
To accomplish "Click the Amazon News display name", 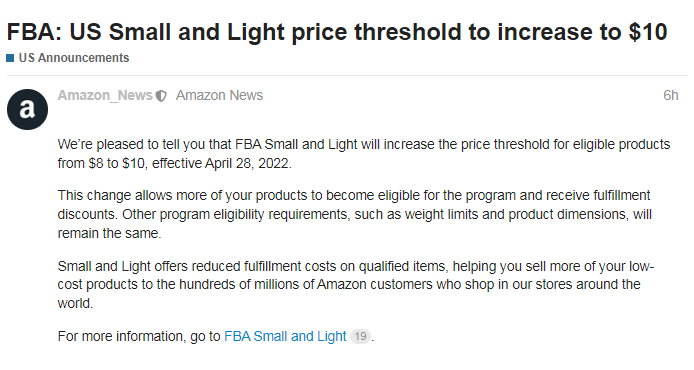I will (219, 95).
